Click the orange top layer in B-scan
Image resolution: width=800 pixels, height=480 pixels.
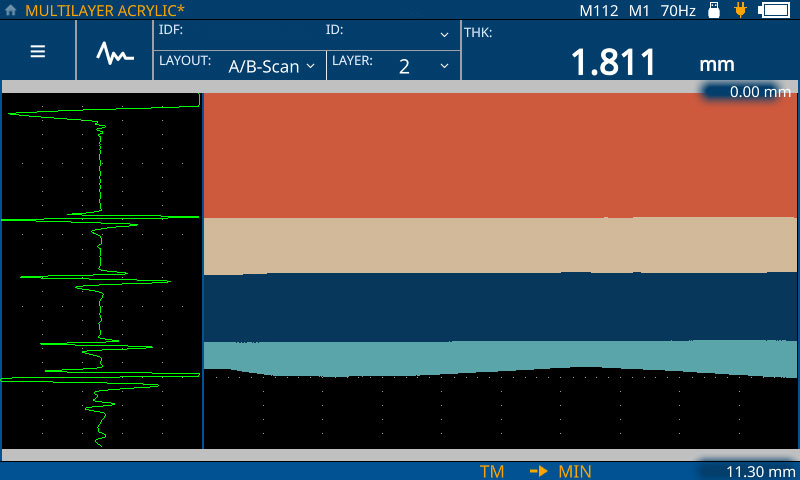point(500,155)
